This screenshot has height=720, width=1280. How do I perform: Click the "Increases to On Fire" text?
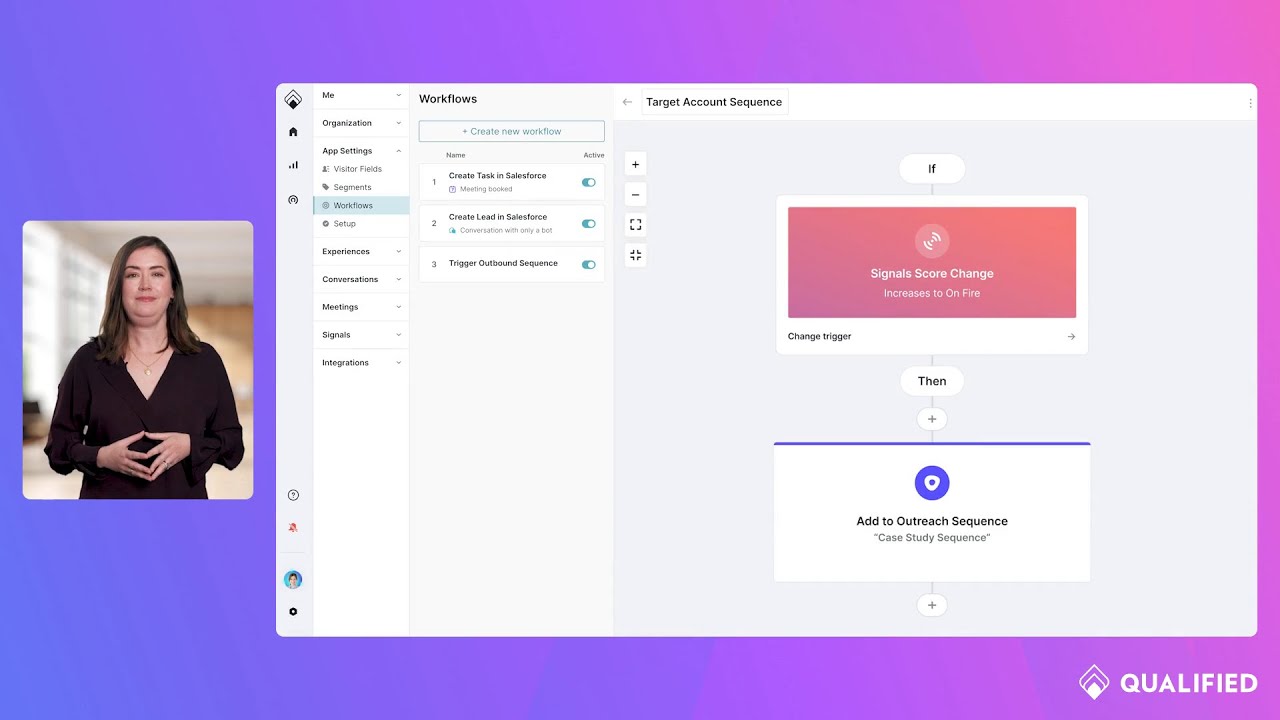pos(932,294)
